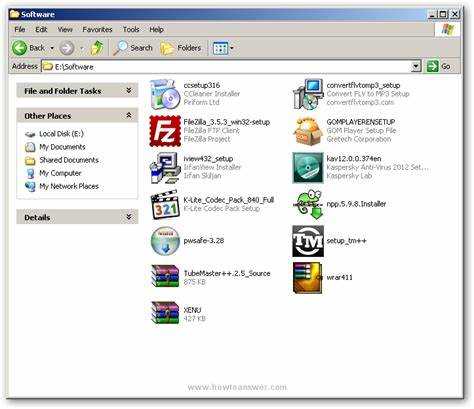
Task: Expand the File and Folder Tasks panel
Action: [x=129, y=90]
